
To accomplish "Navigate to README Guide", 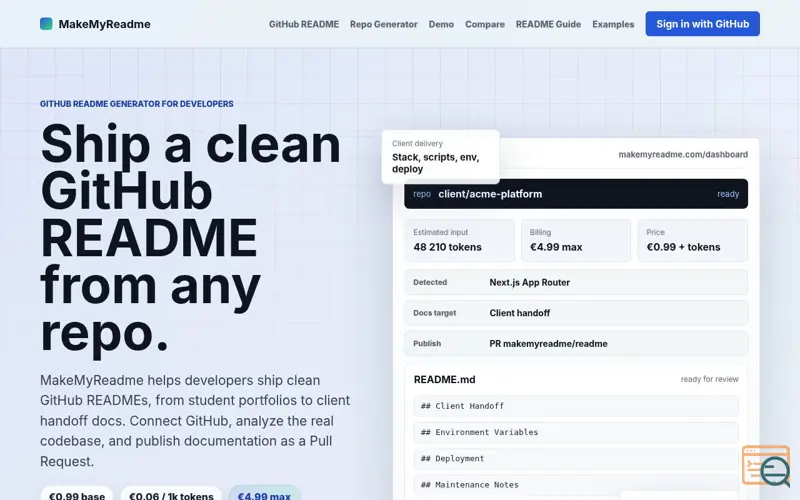I will click(x=548, y=24).
